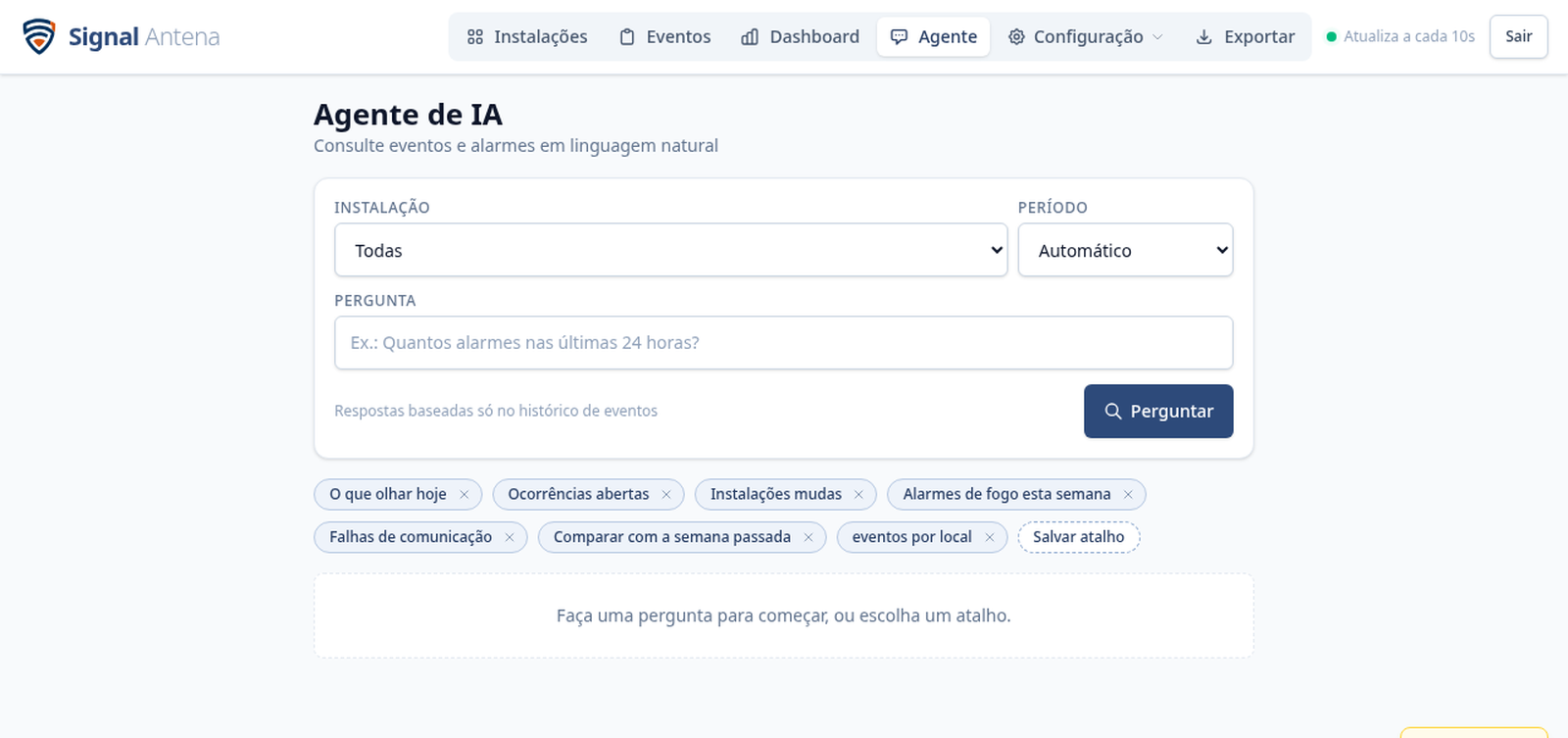Expand the Configuração menu chevron

[x=1157, y=37]
